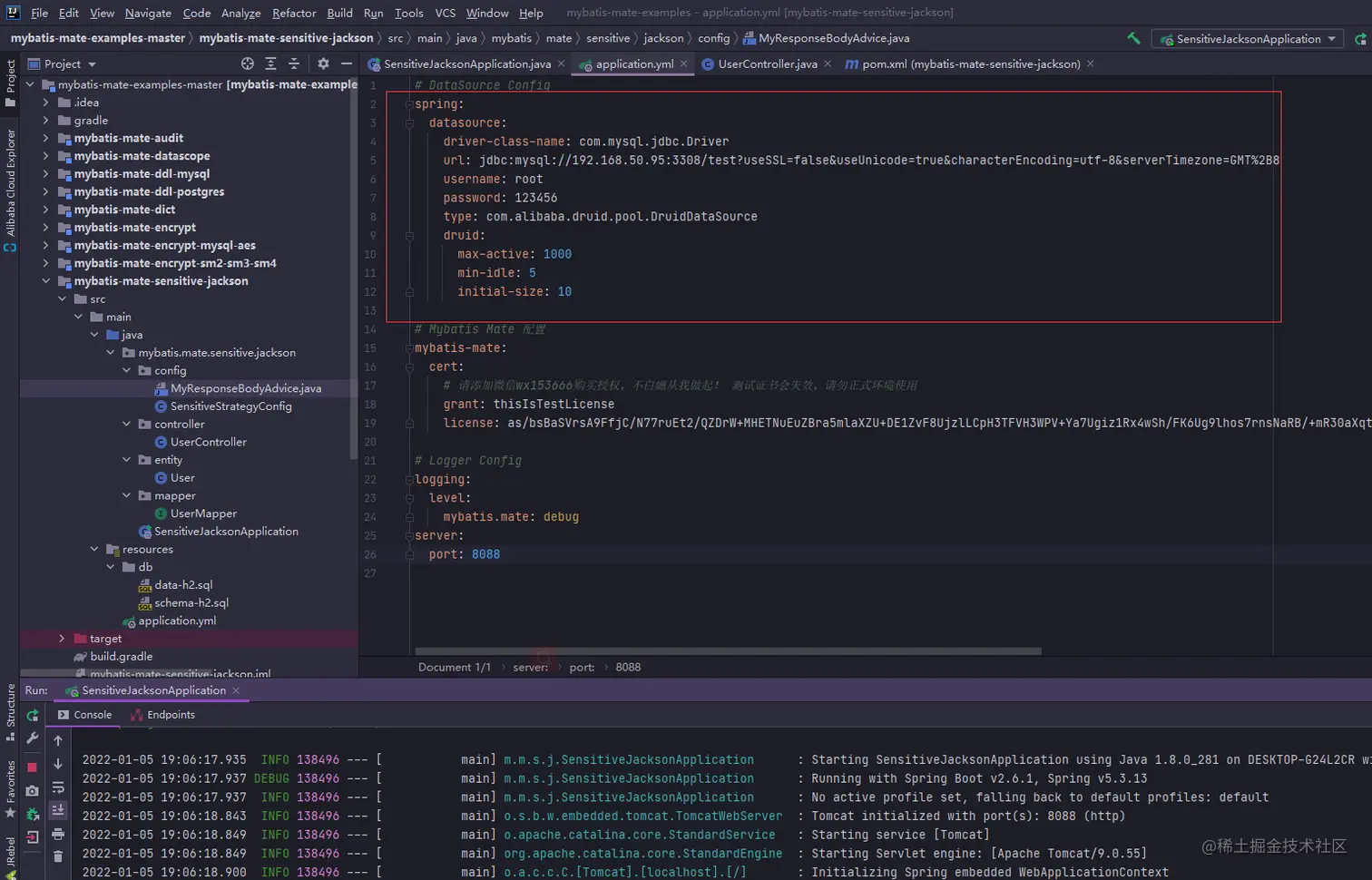Fold the spring: block in the editor gutter
This screenshot has height=880, width=1372.
(x=409, y=104)
